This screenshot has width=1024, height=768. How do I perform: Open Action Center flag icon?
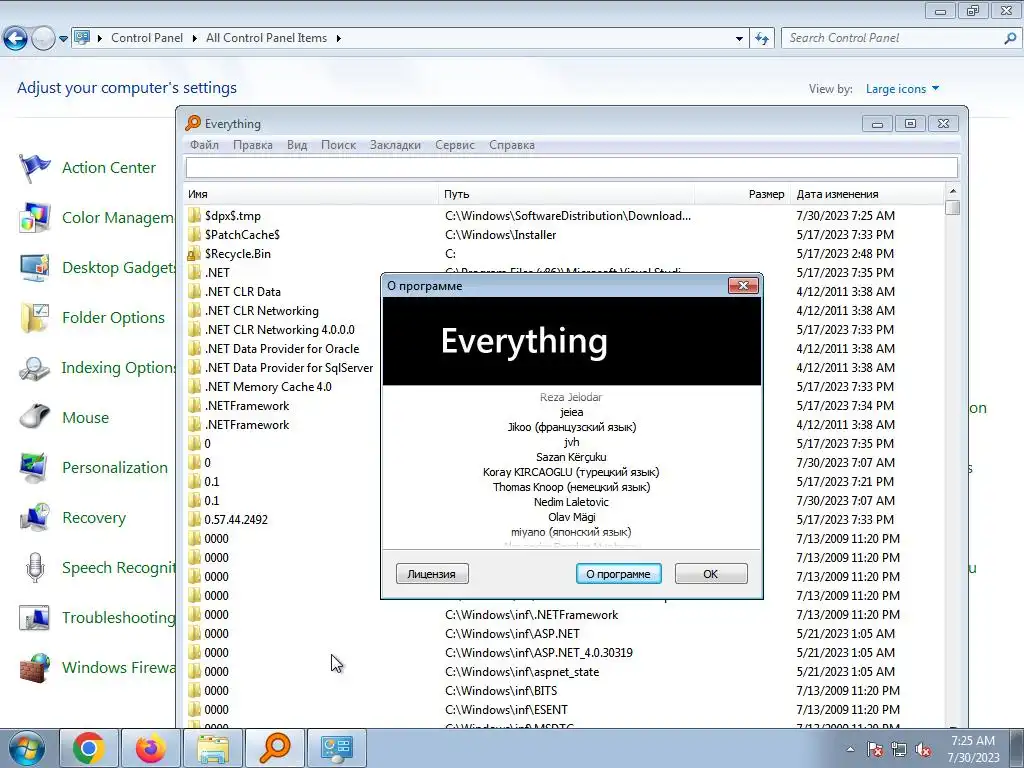tap(35, 168)
